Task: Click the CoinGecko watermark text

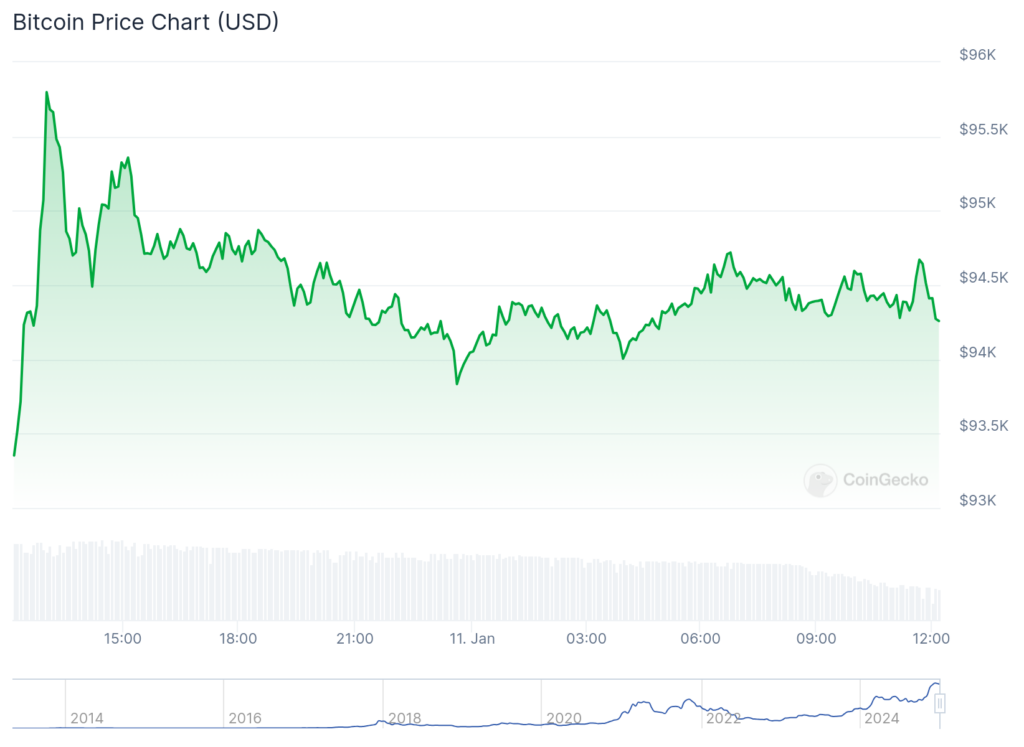Action: pos(885,480)
